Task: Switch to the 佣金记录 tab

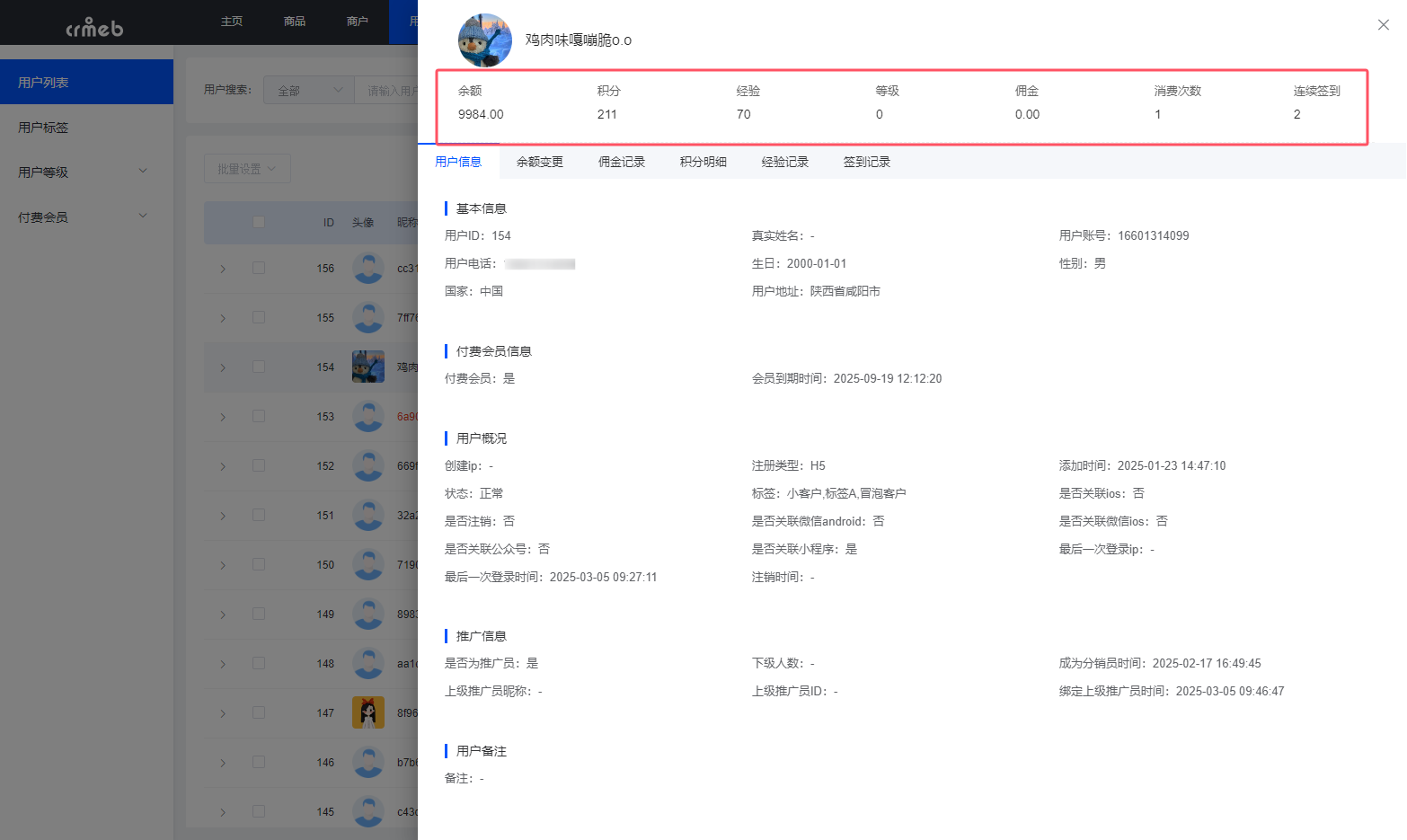Action: coord(621,161)
